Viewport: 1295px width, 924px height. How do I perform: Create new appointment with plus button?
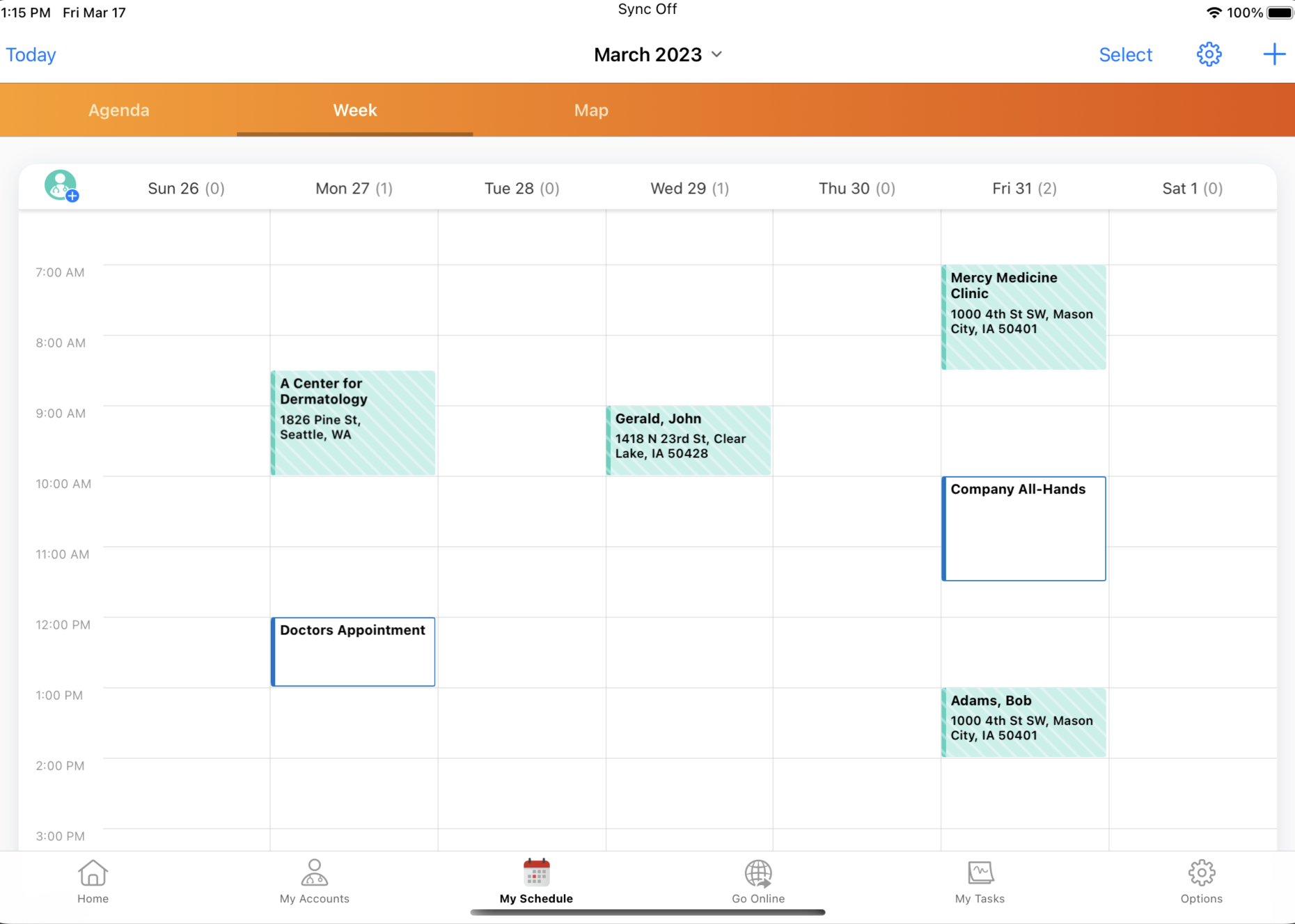point(1274,54)
